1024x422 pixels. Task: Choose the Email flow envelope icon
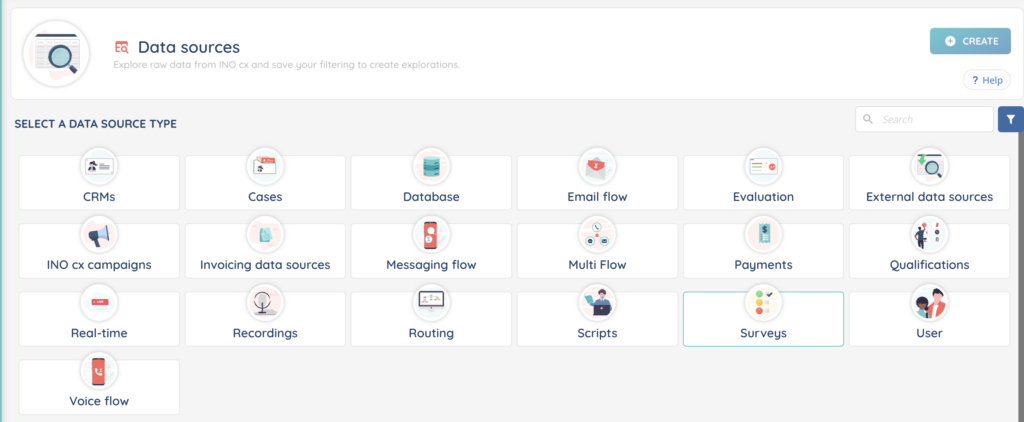597,166
